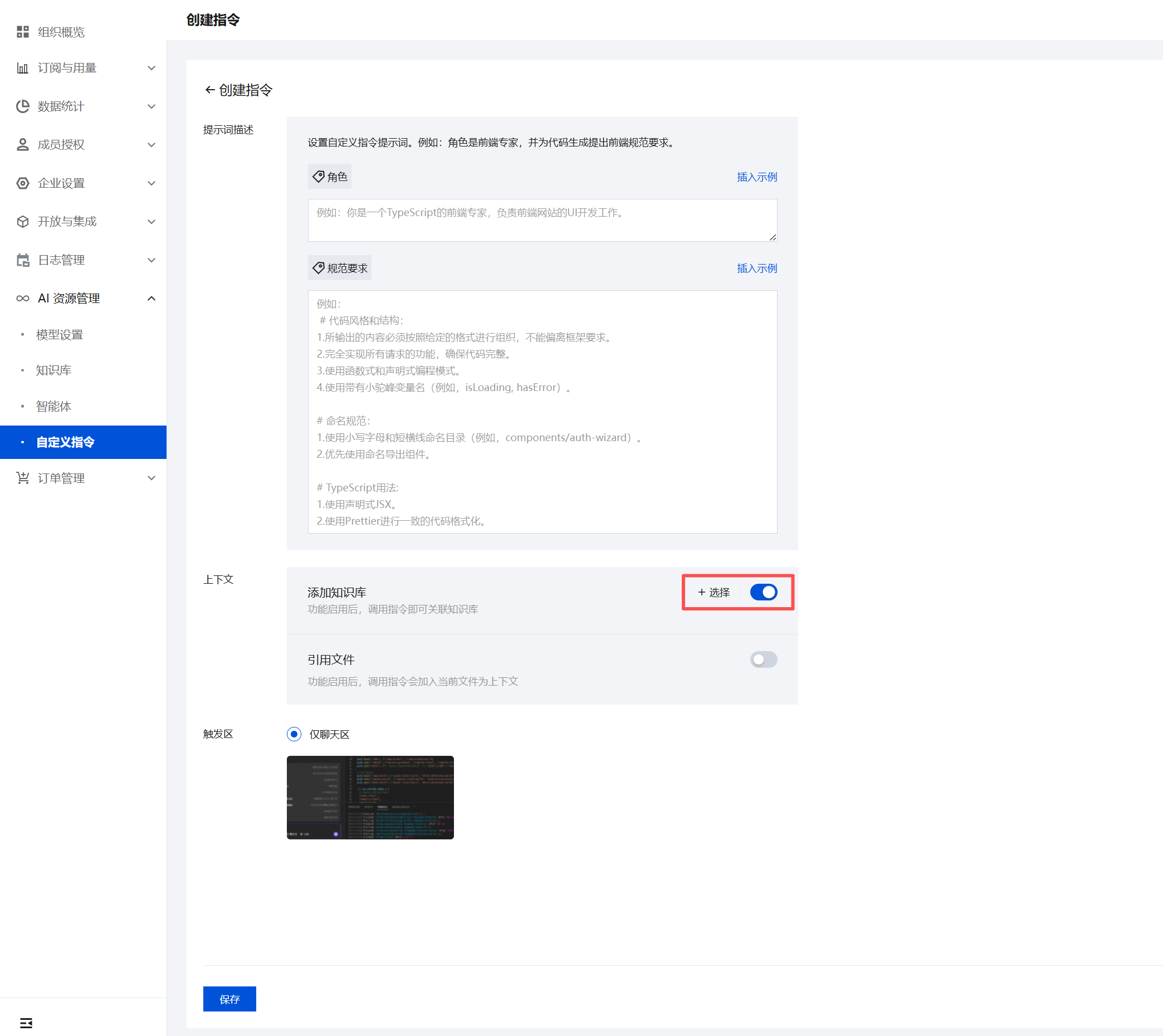The width and height of the screenshot is (1163, 1036).
Task: Click 插入示例 link for 角色
Action: click(x=756, y=177)
